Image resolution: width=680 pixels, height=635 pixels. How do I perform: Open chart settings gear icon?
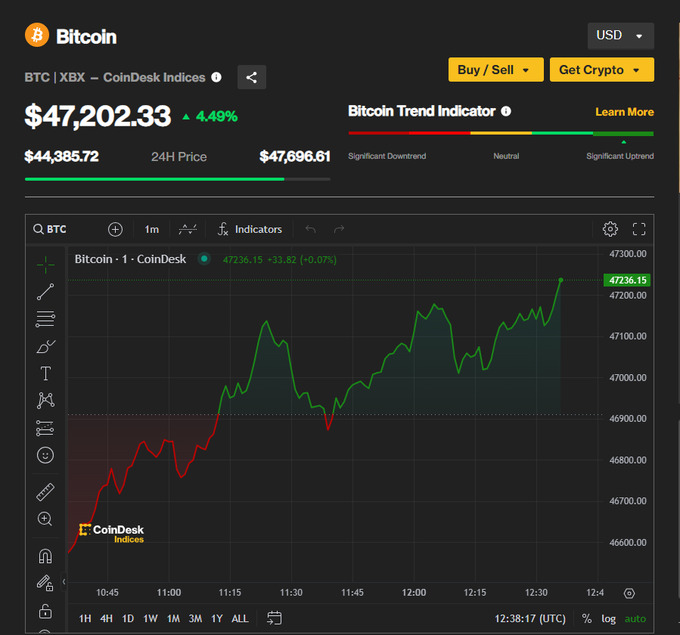tap(610, 229)
